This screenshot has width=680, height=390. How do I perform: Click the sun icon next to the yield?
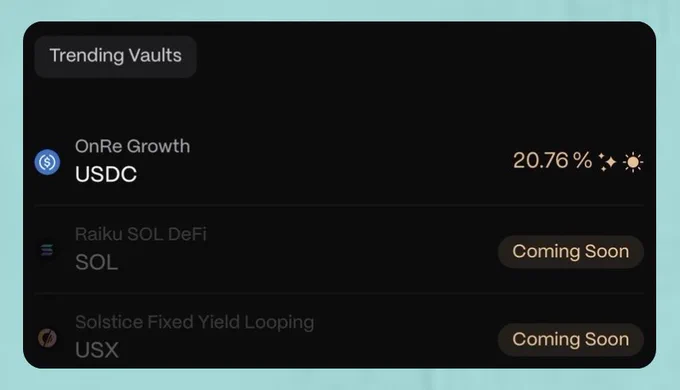633,162
